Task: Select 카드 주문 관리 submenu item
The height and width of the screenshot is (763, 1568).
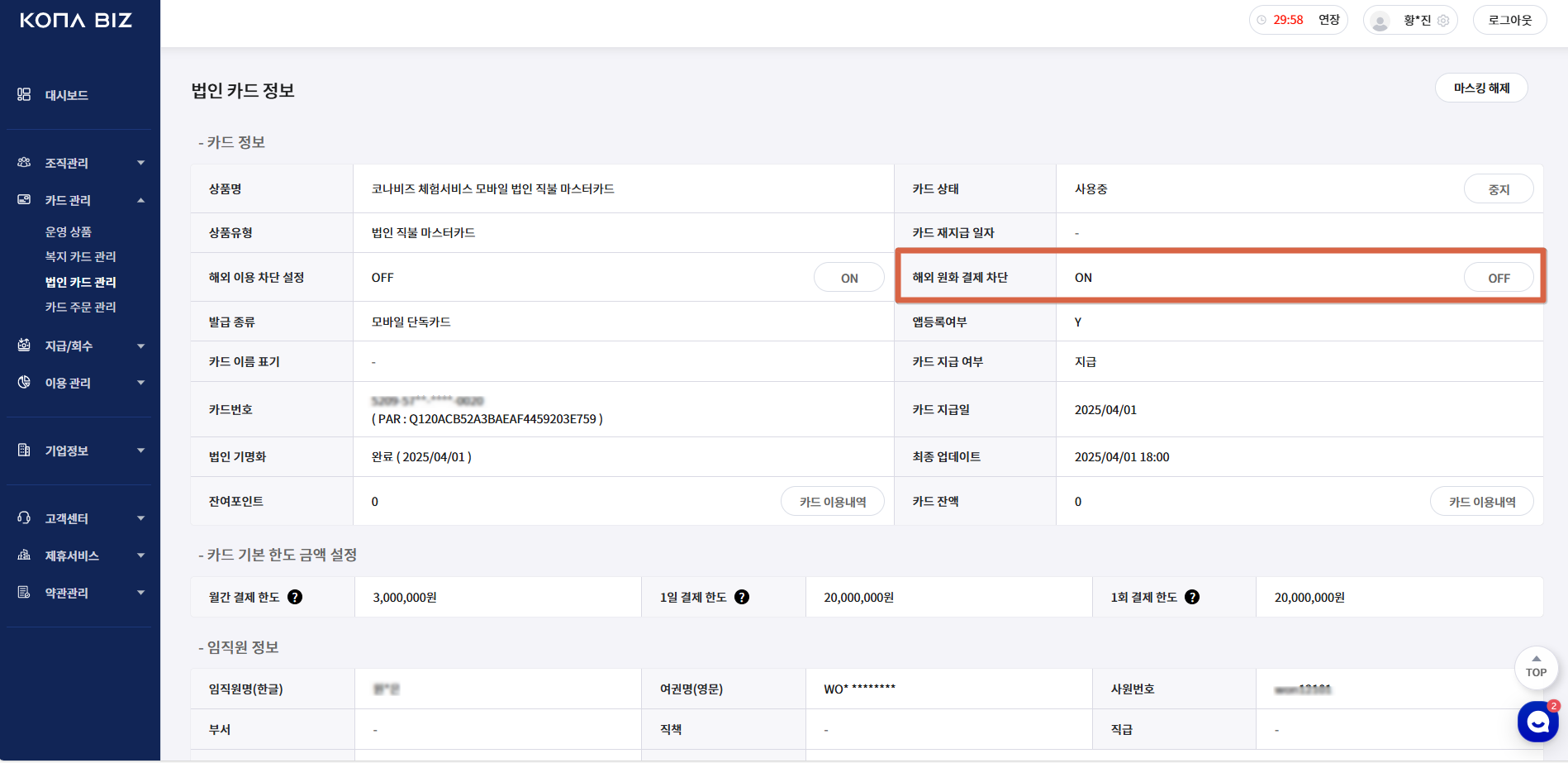Action: click(80, 307)
